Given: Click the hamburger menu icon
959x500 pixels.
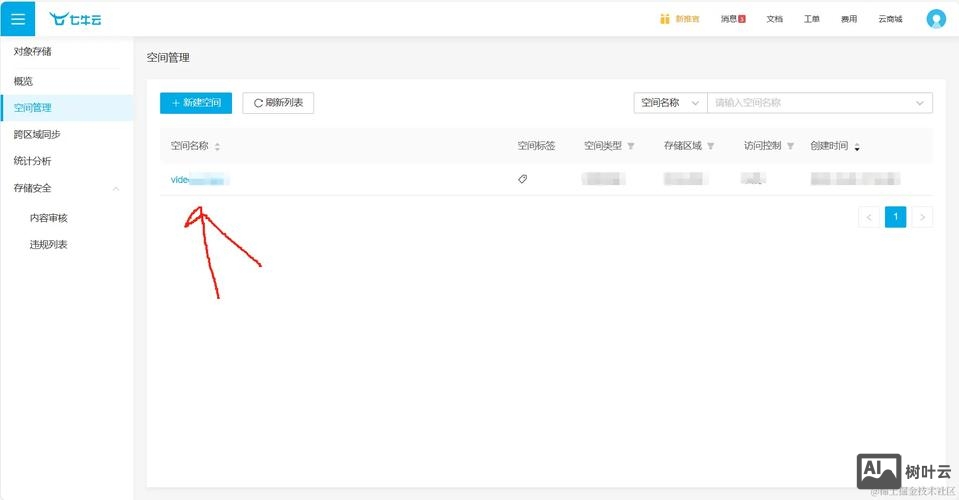Looking at the screenshot, I should [17, 19].
